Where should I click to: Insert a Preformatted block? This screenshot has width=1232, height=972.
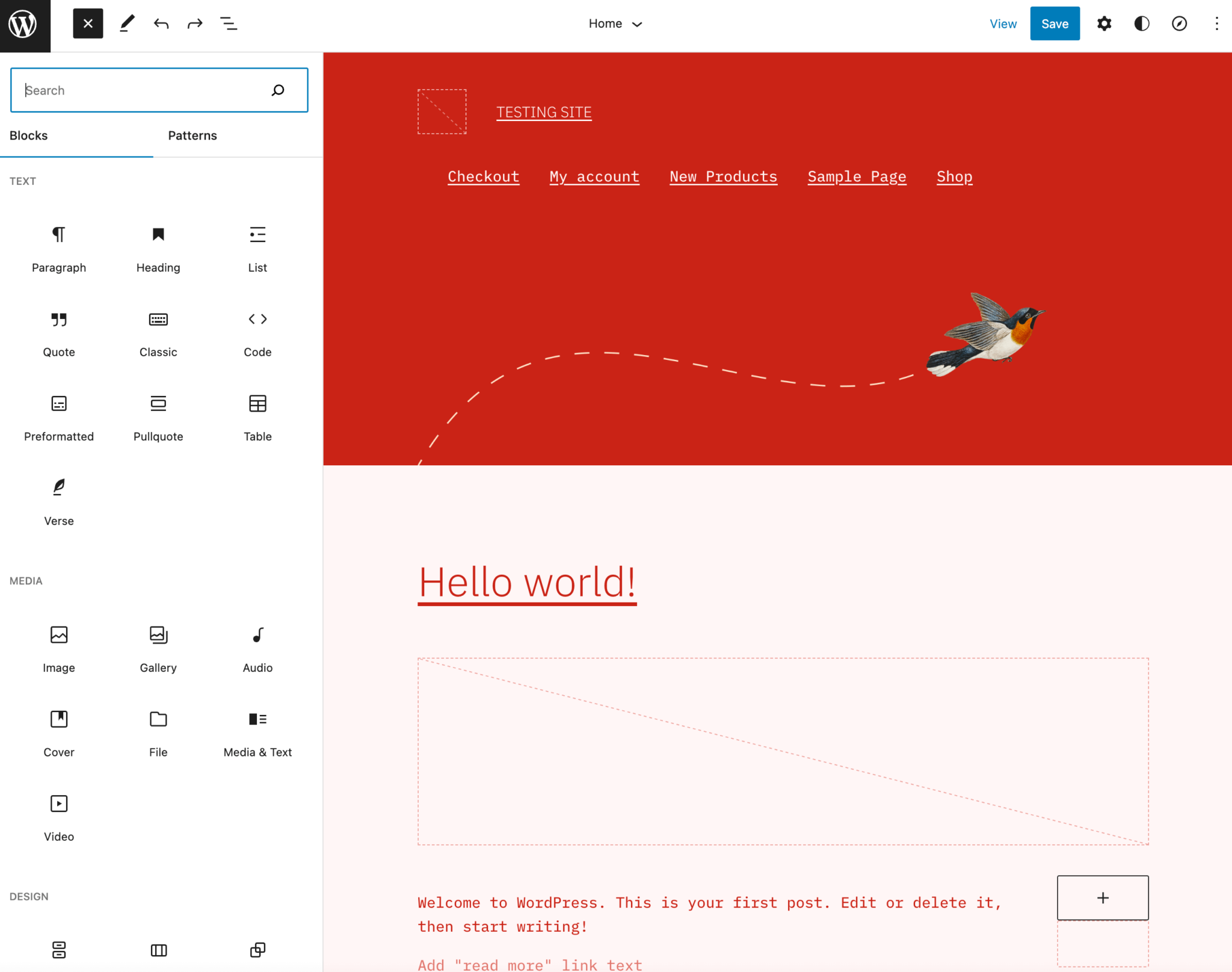pos(59,418)
